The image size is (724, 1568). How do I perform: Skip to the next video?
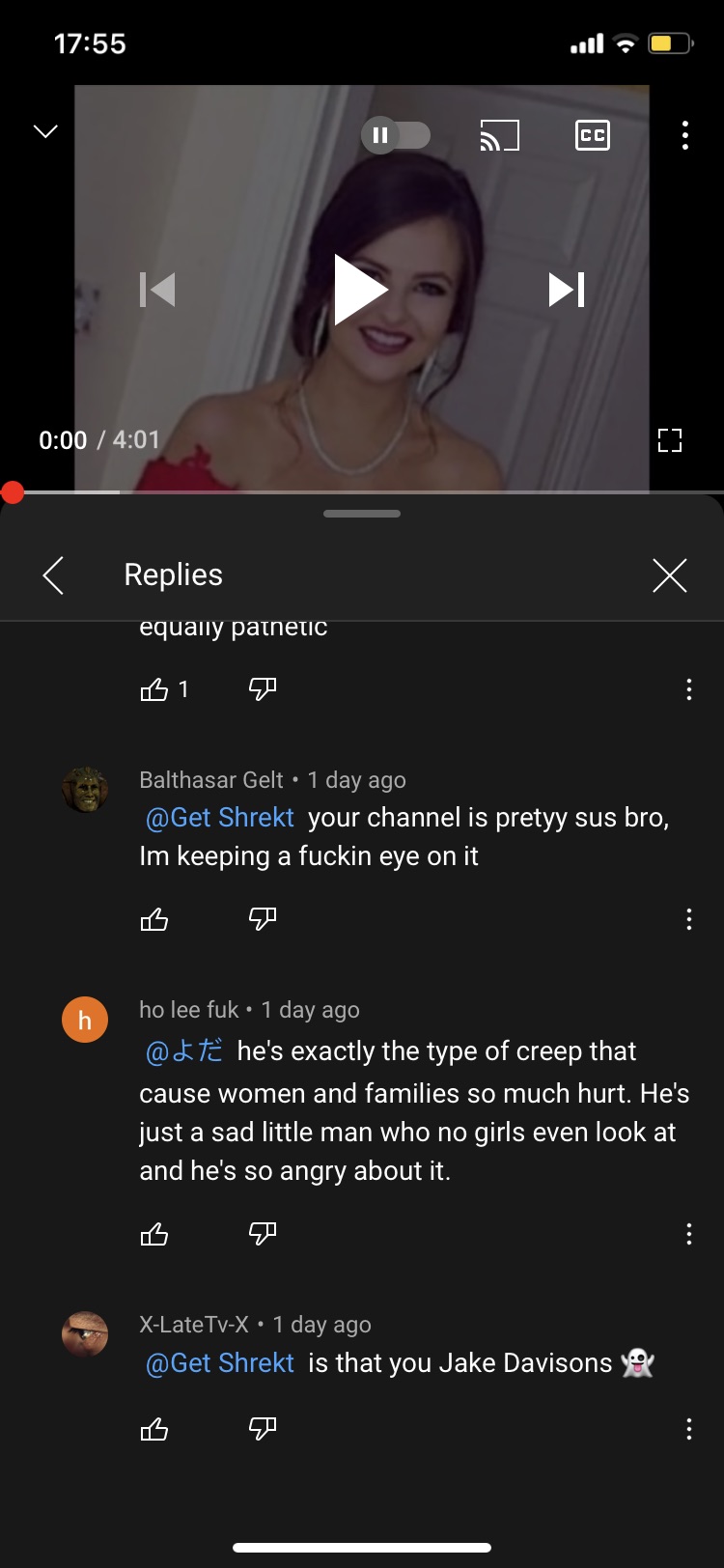point(567,289)
